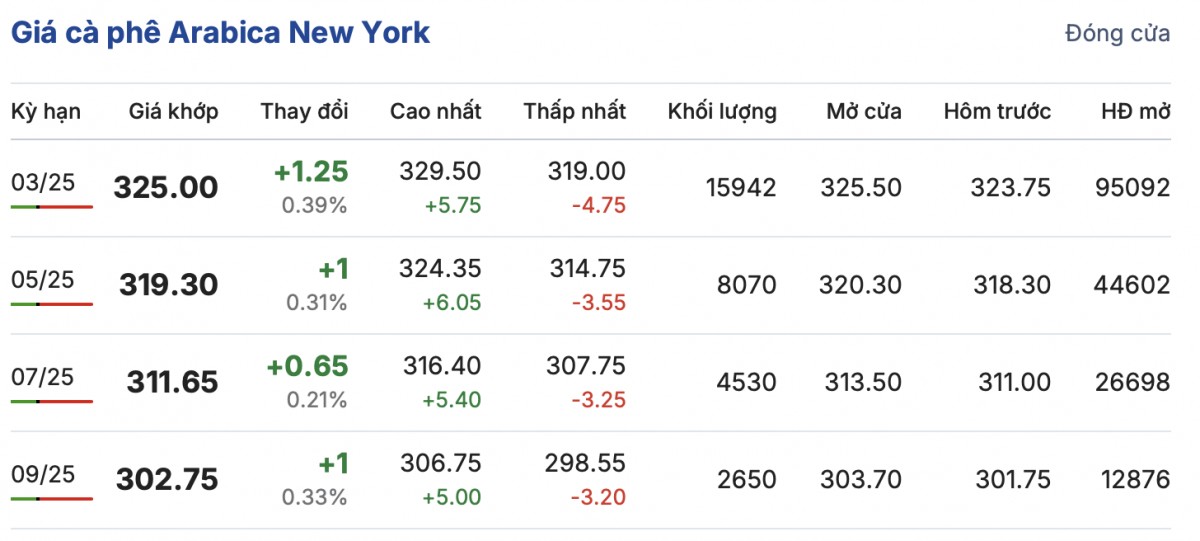Click the 'HĐ mở' column header
The image size is (1200, 541).
coord(1134,111)
